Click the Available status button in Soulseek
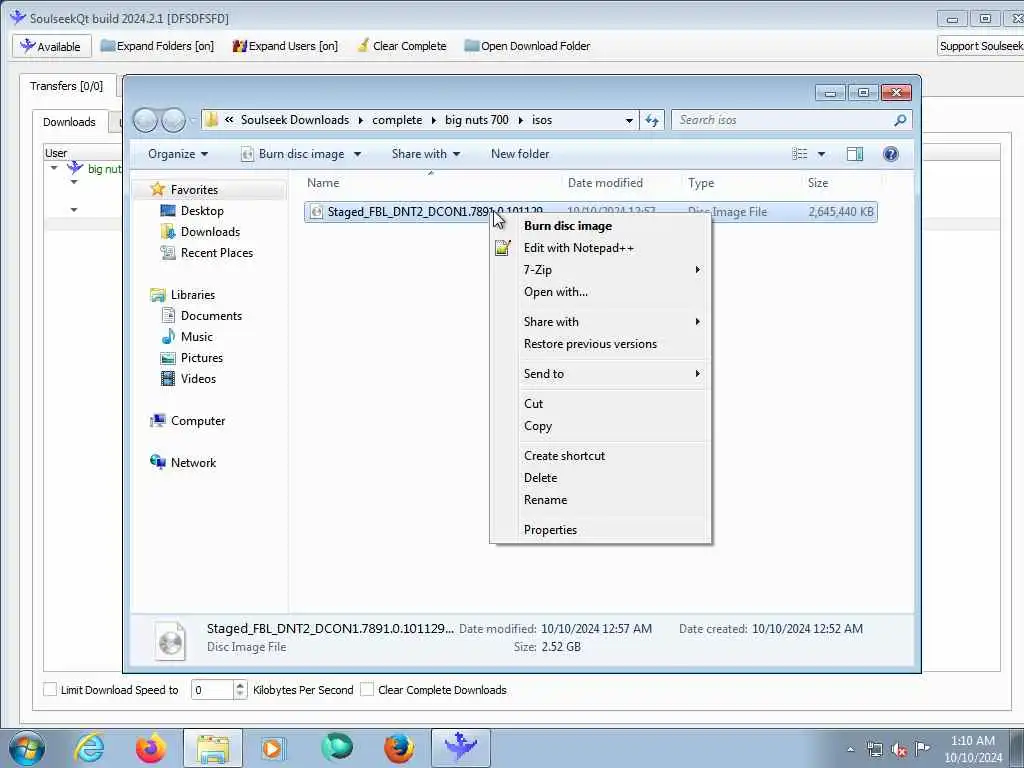This screenshot has width=1024, height=768. 52,46
